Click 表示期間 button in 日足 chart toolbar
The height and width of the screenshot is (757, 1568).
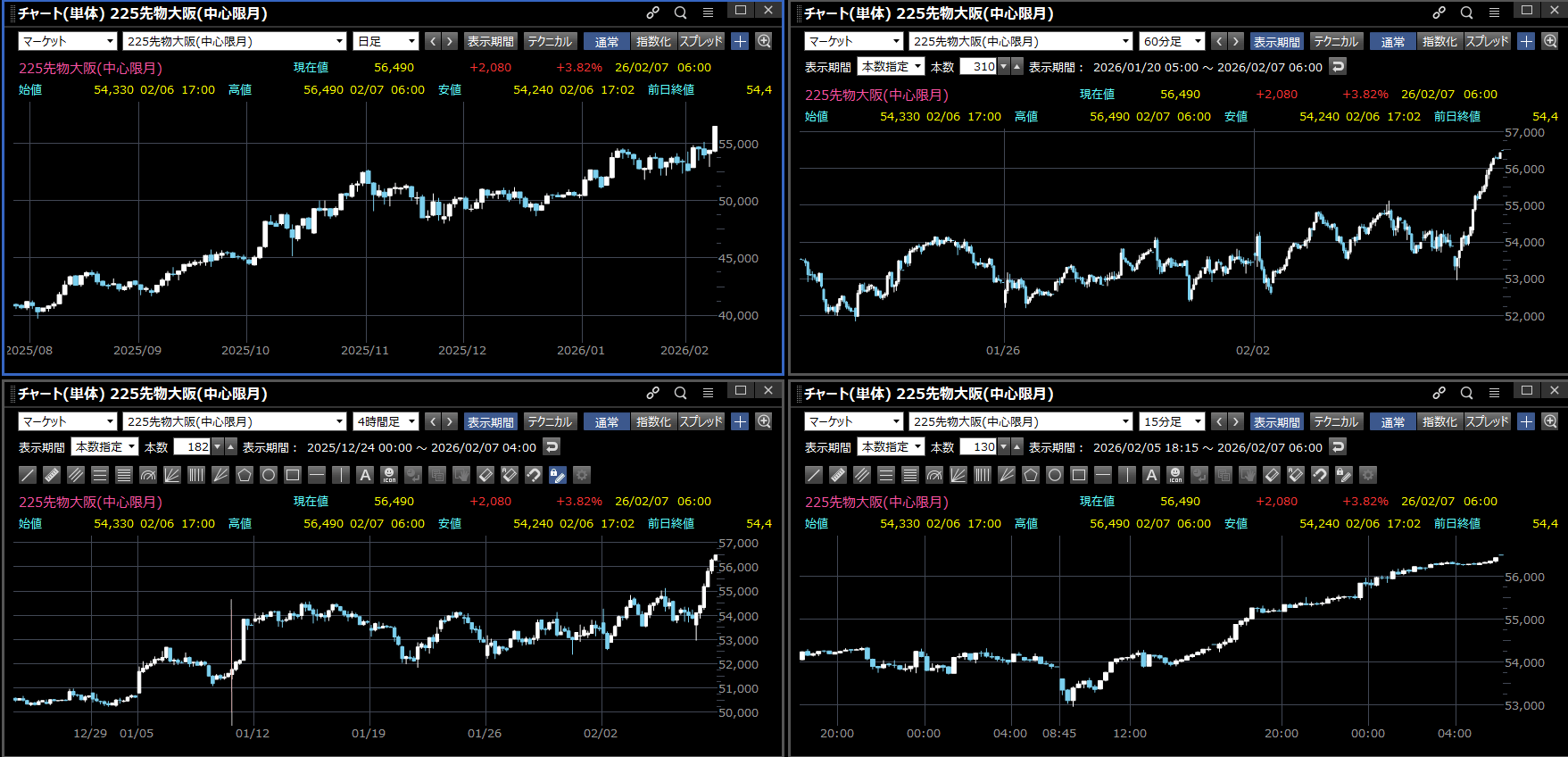[x=490, y=41]
